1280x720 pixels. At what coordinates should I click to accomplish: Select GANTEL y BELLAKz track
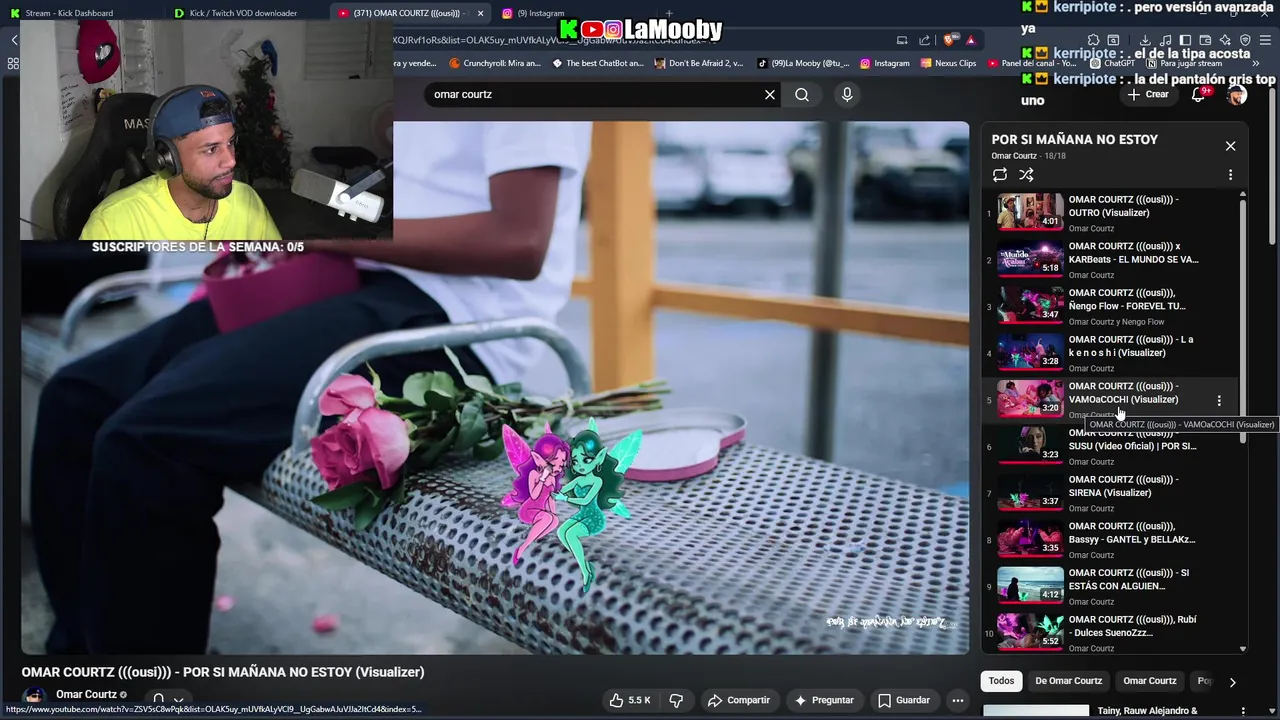pyautogui.click(x=1111, y=540)
